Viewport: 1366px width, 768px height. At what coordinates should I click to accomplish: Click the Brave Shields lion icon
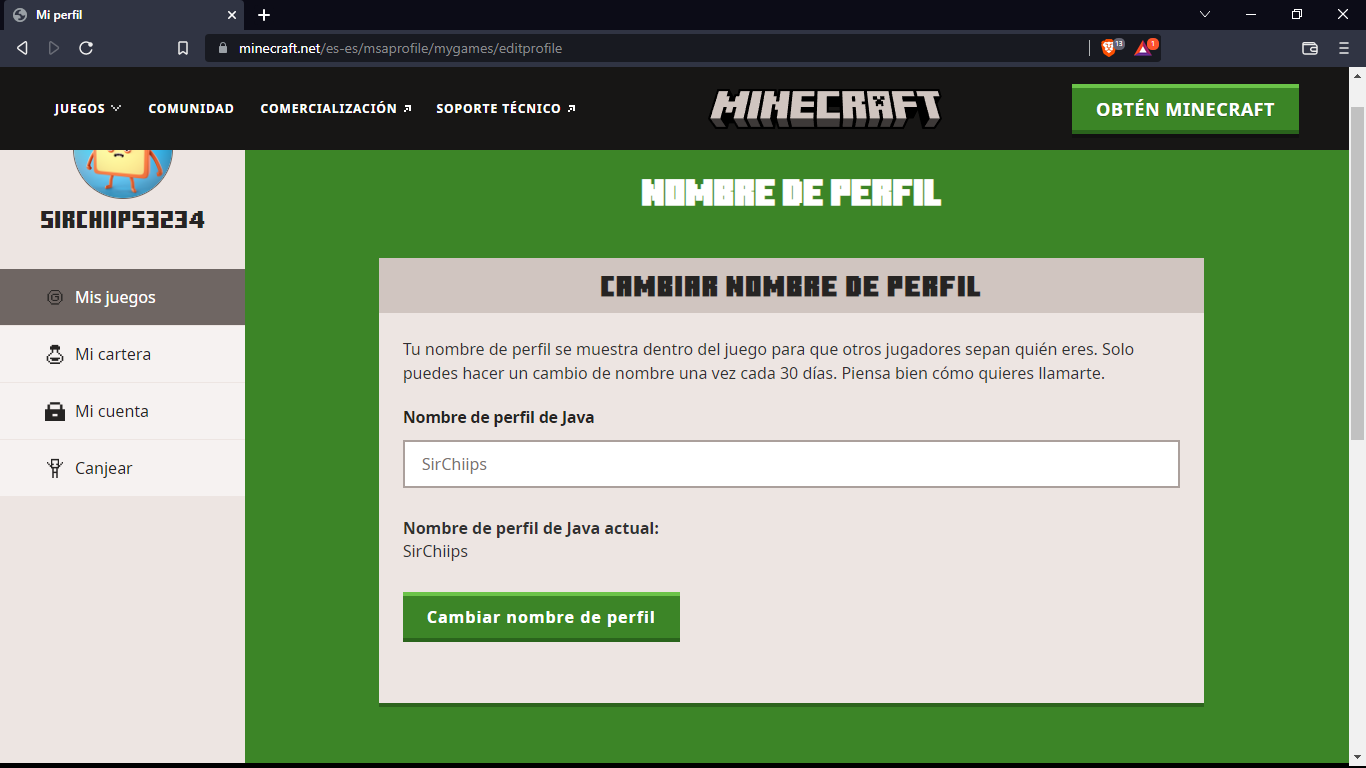click(x=1109, y=48)
